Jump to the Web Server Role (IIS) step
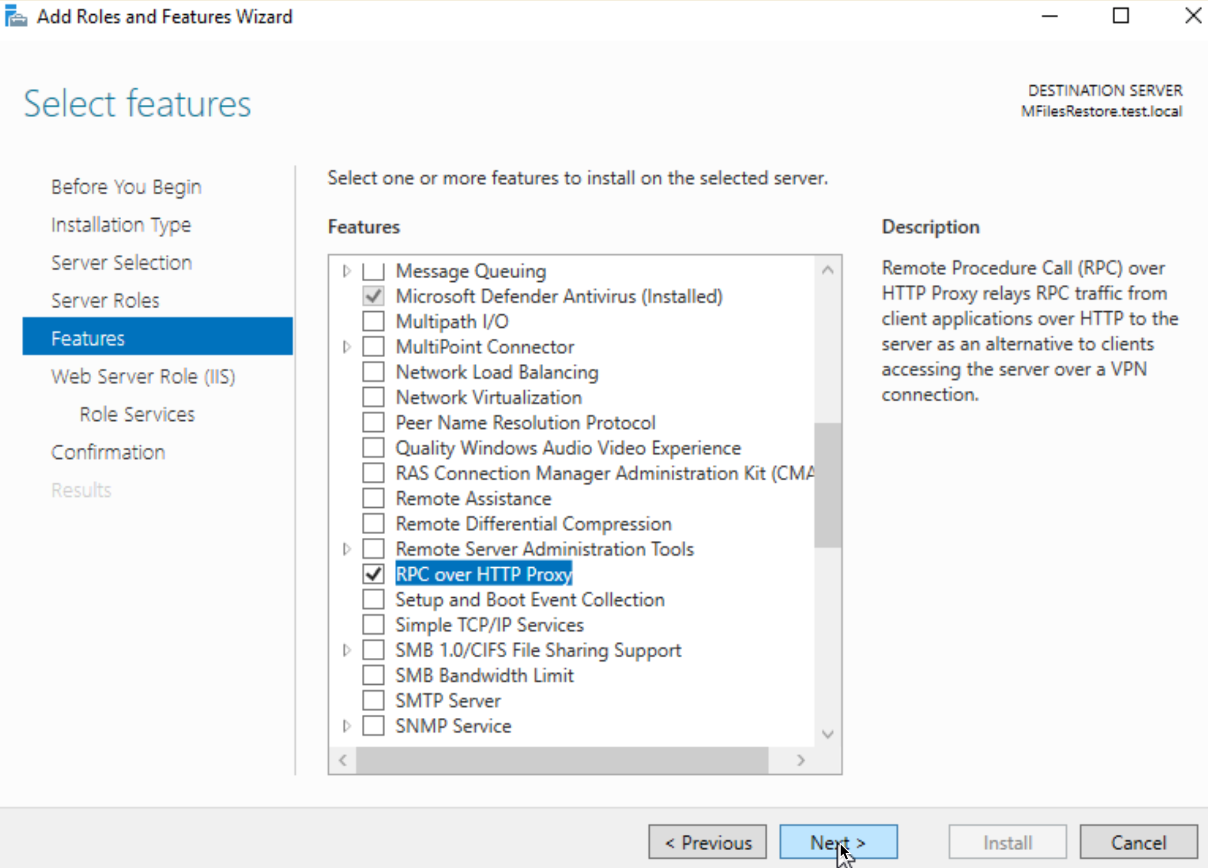The image size is (1208, 868). [143, 377]
